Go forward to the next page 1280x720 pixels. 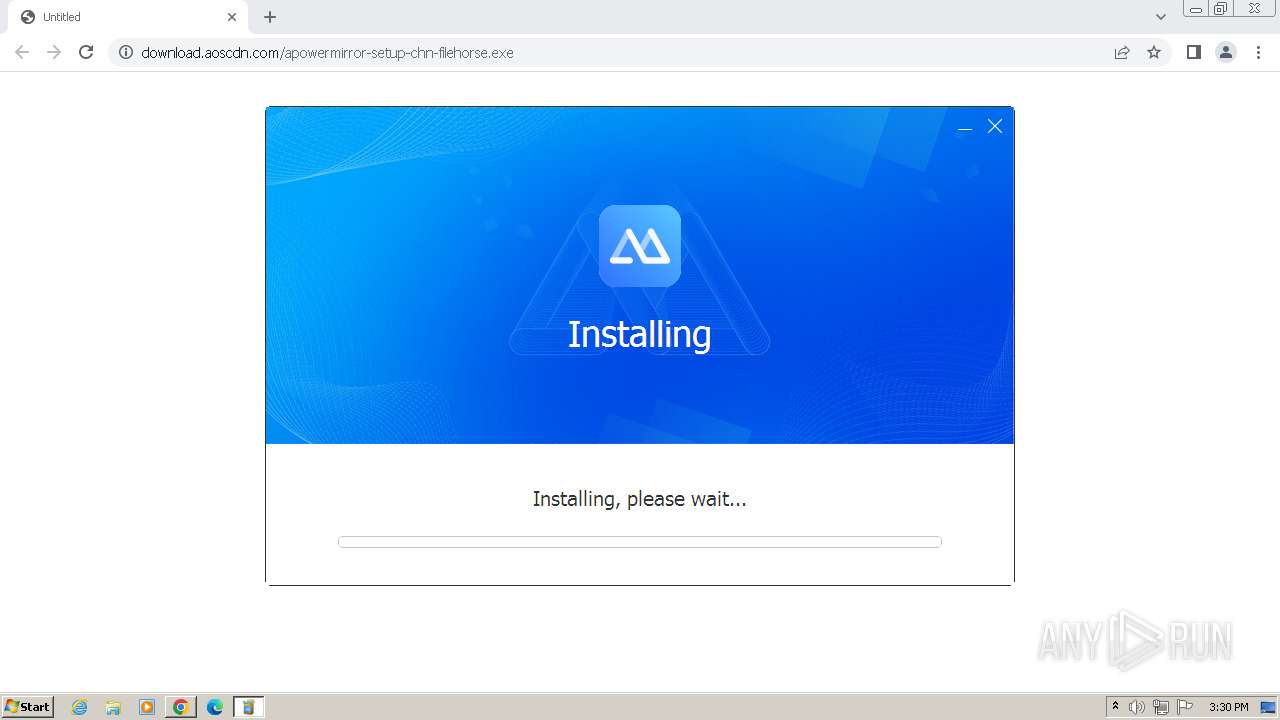click(54, 52)
